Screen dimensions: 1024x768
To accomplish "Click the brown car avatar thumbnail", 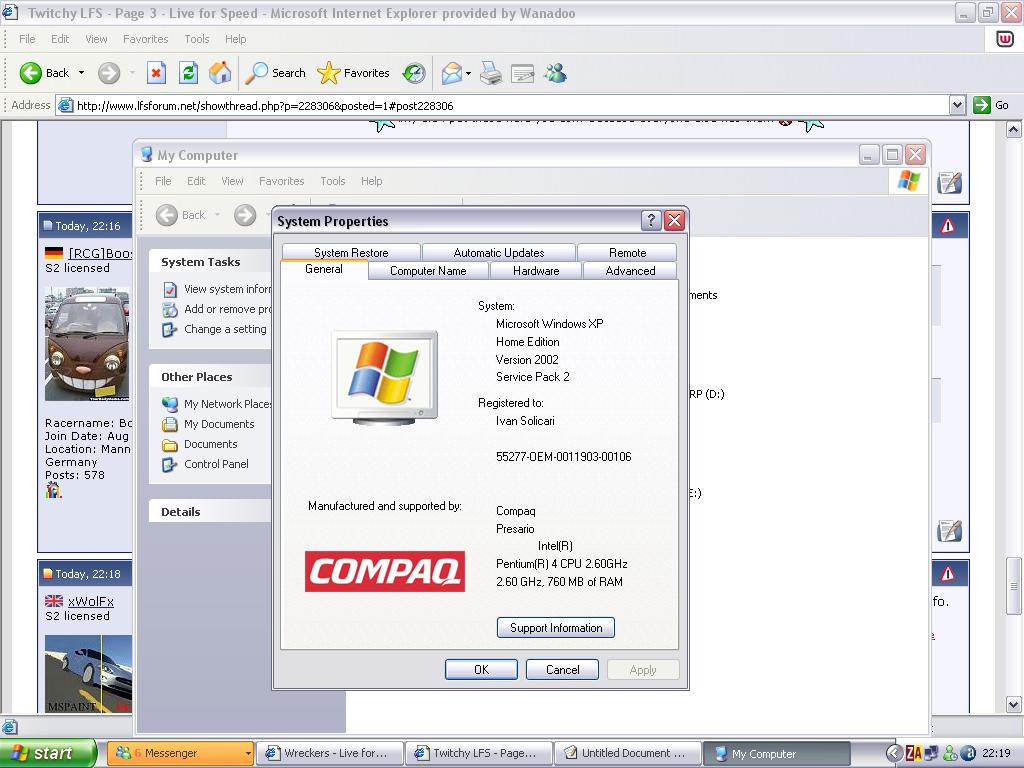I will coord(87,344).
